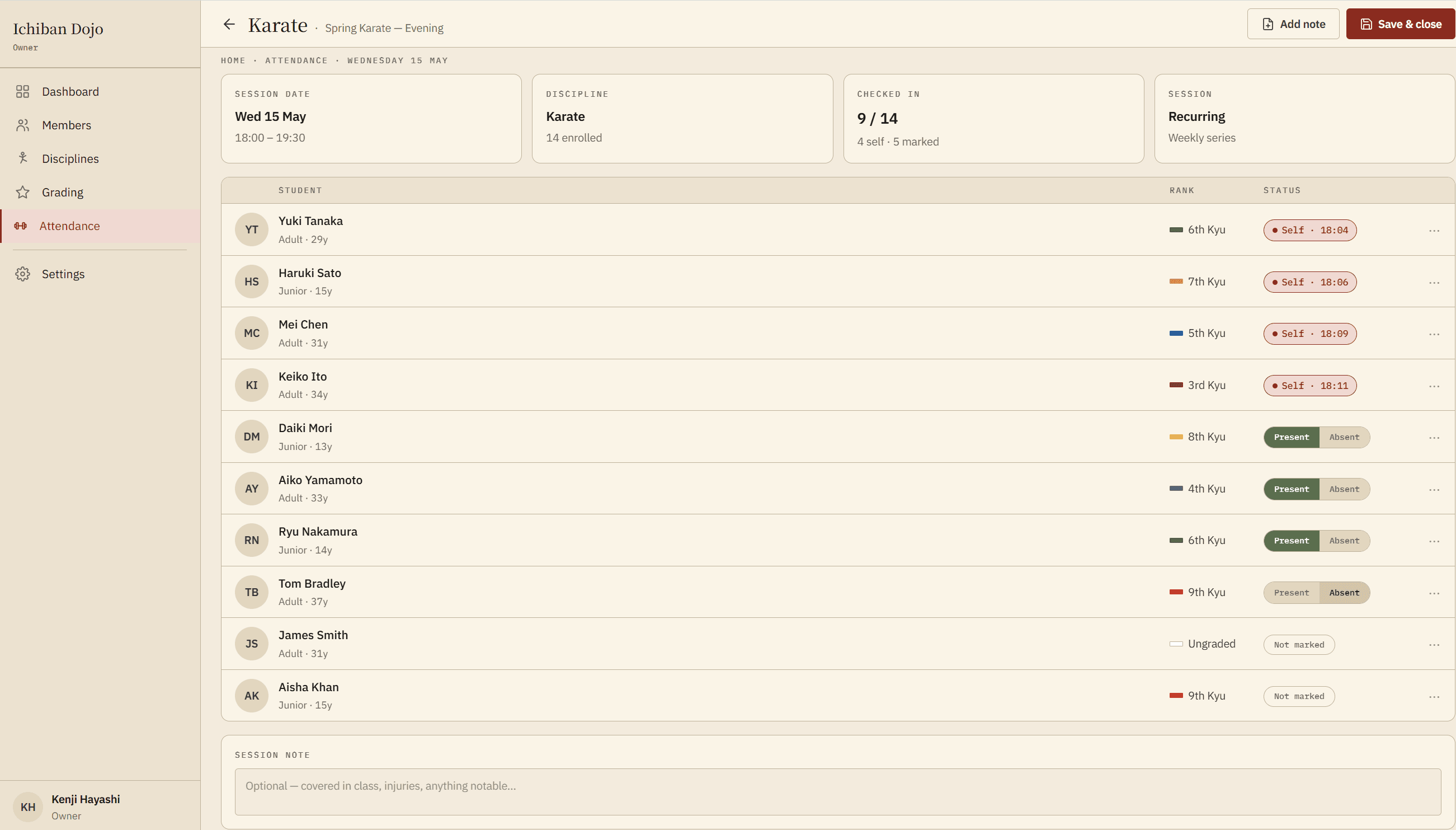Open more options for Daiki Mori
The width and height of the screenshot is (1456, 830).
click(1434, 437)
